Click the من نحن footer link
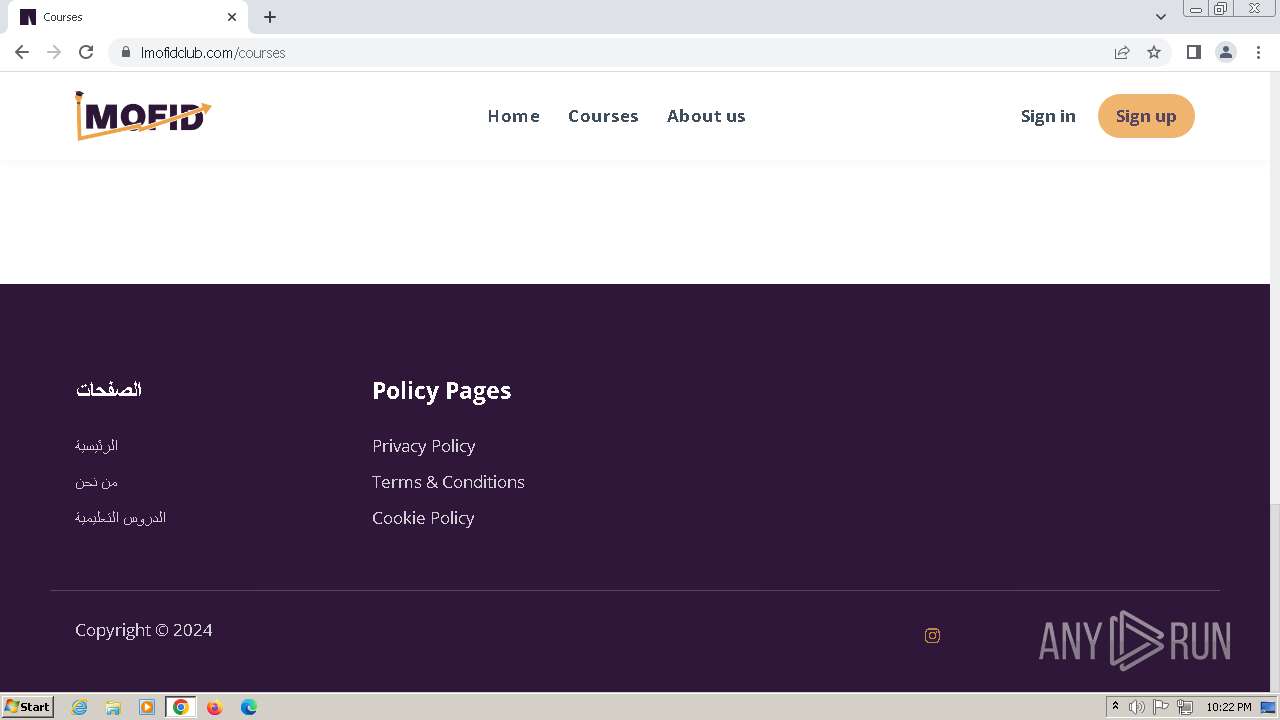The image size is (1280, 720). point(96,481)
